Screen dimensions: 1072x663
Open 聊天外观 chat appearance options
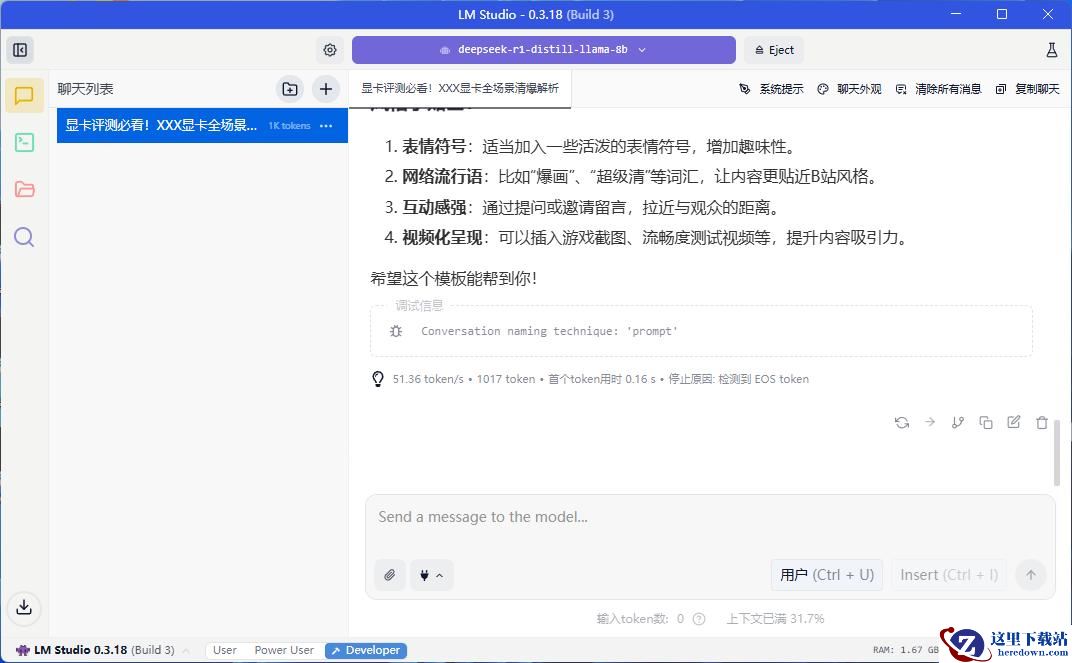(x=849, y=89)
